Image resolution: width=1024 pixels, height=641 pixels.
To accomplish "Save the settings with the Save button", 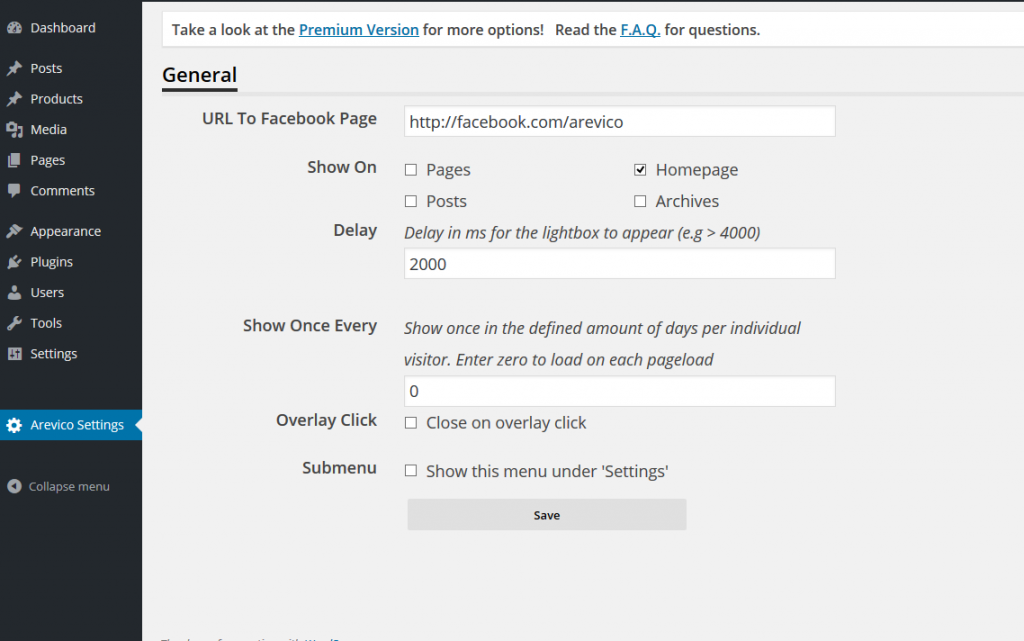I will [x=547, y=515].
